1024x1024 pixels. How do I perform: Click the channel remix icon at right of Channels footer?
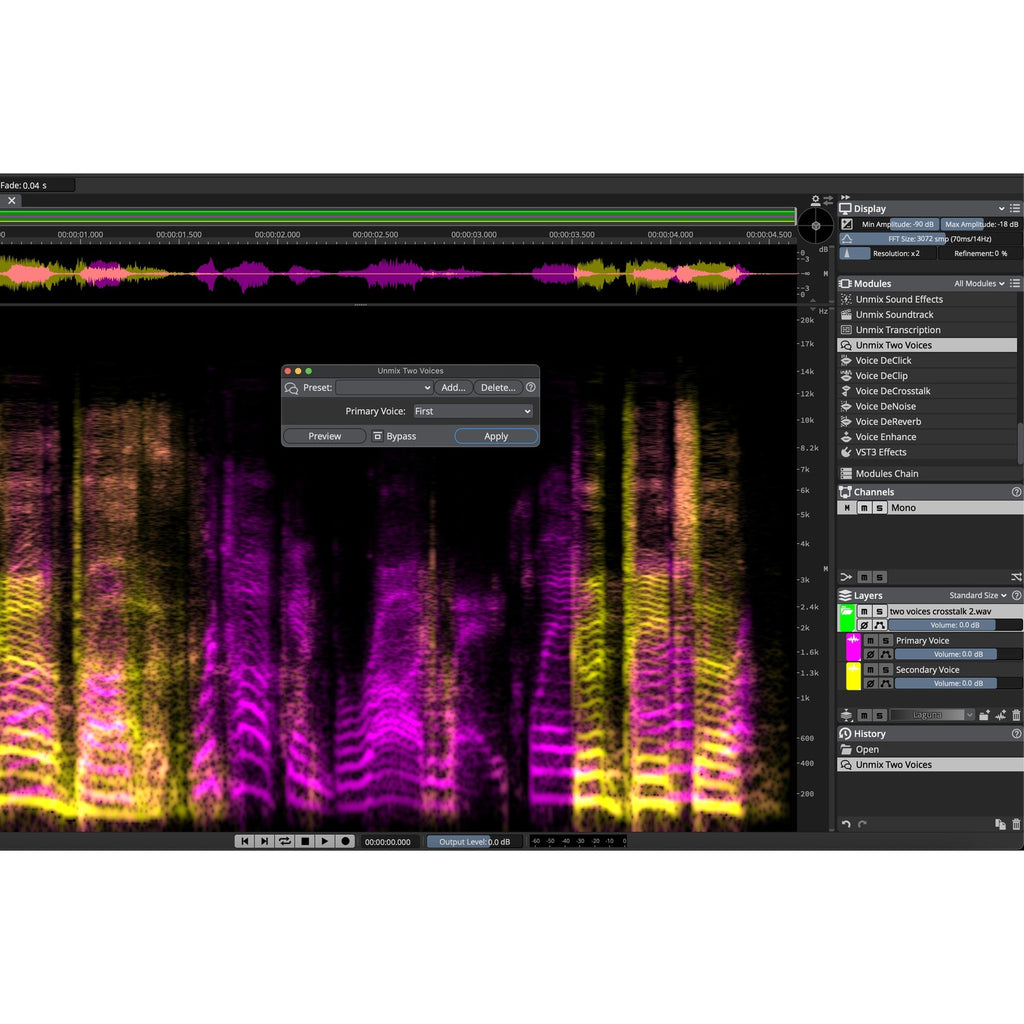[1016, 577]
